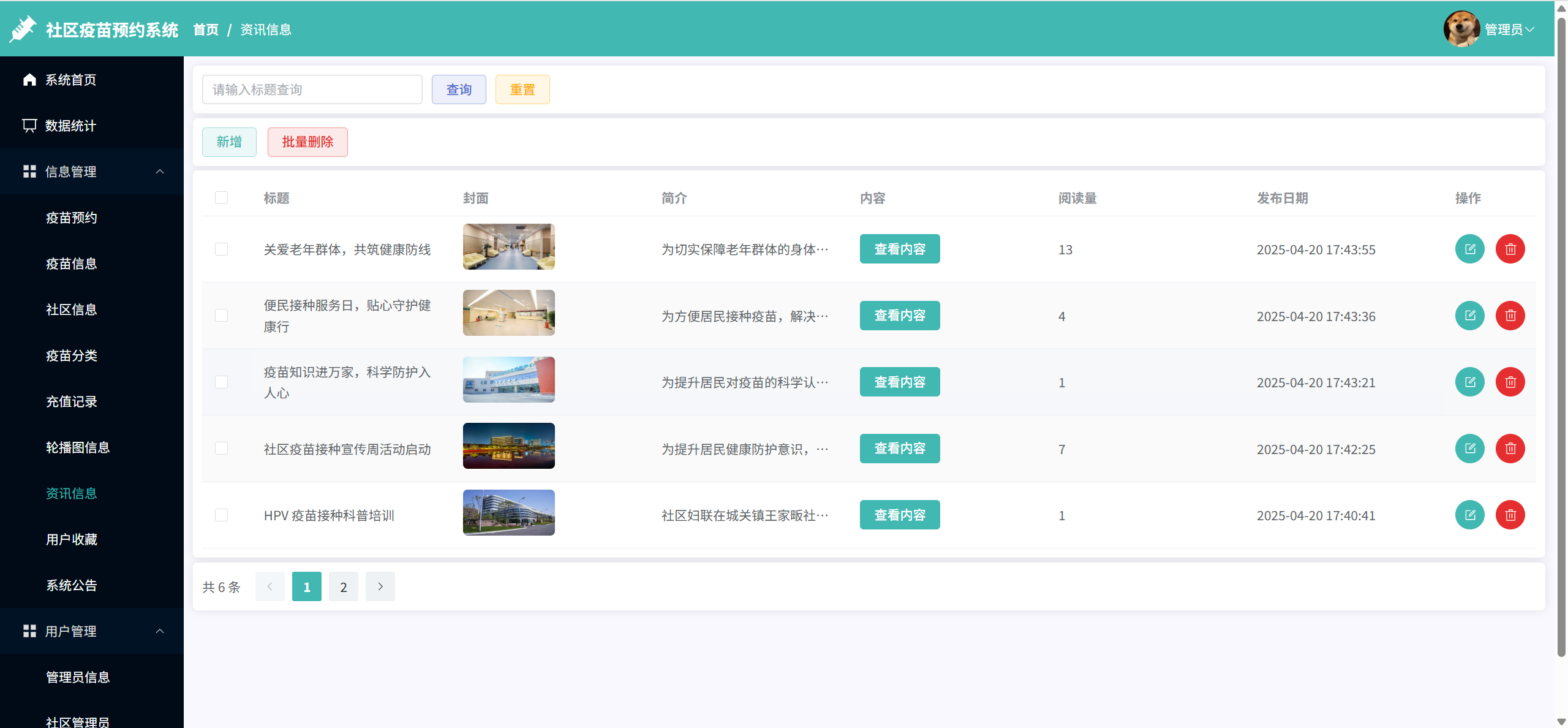Delete the 社区疫苗接种宣传周活动启动 row
Screen dimensions: 1568x728
tap(1510, 449)
